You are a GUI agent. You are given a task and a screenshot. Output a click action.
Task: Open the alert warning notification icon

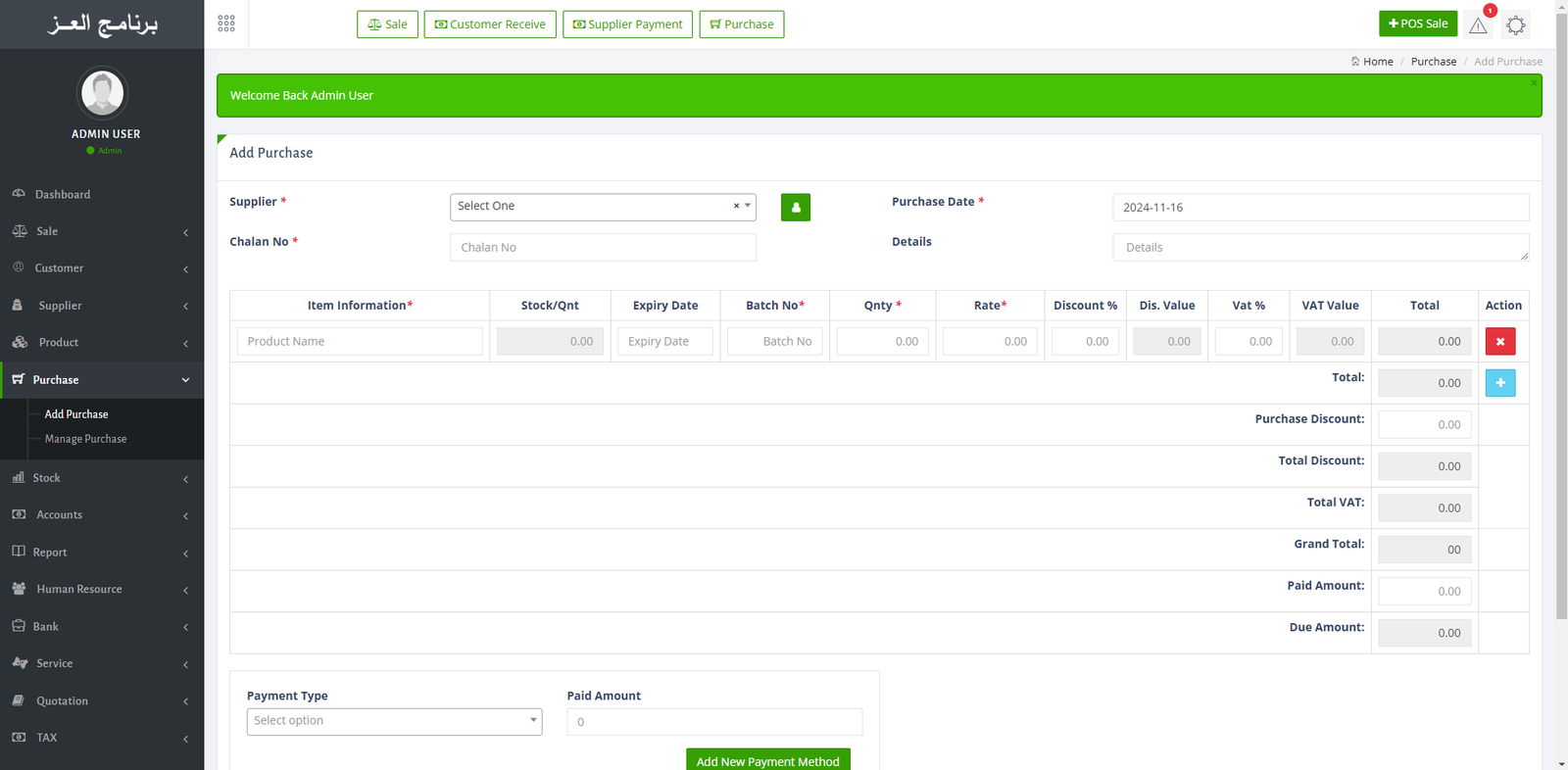(1478, 25)
